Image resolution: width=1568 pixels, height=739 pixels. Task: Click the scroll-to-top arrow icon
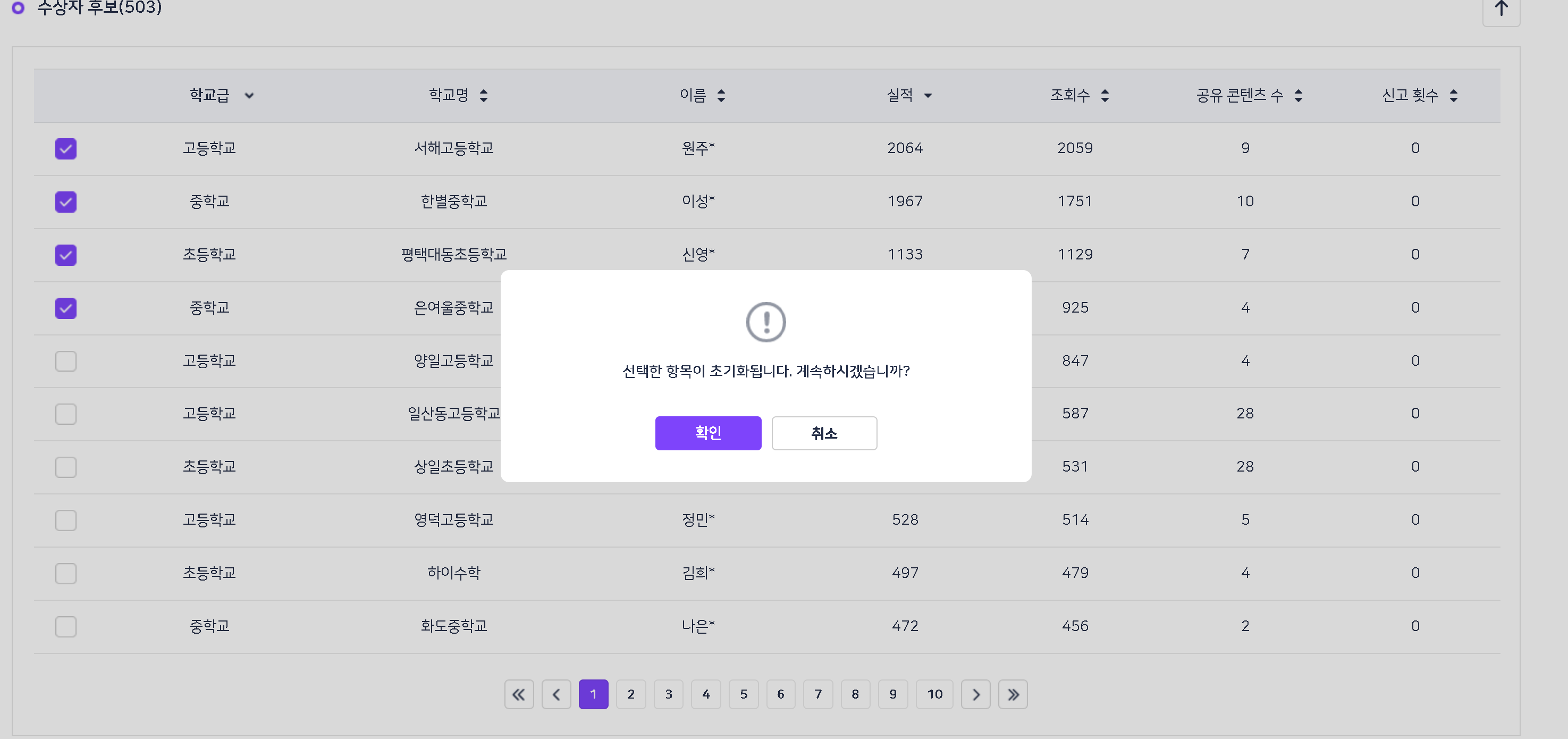tap(1500, 9)
